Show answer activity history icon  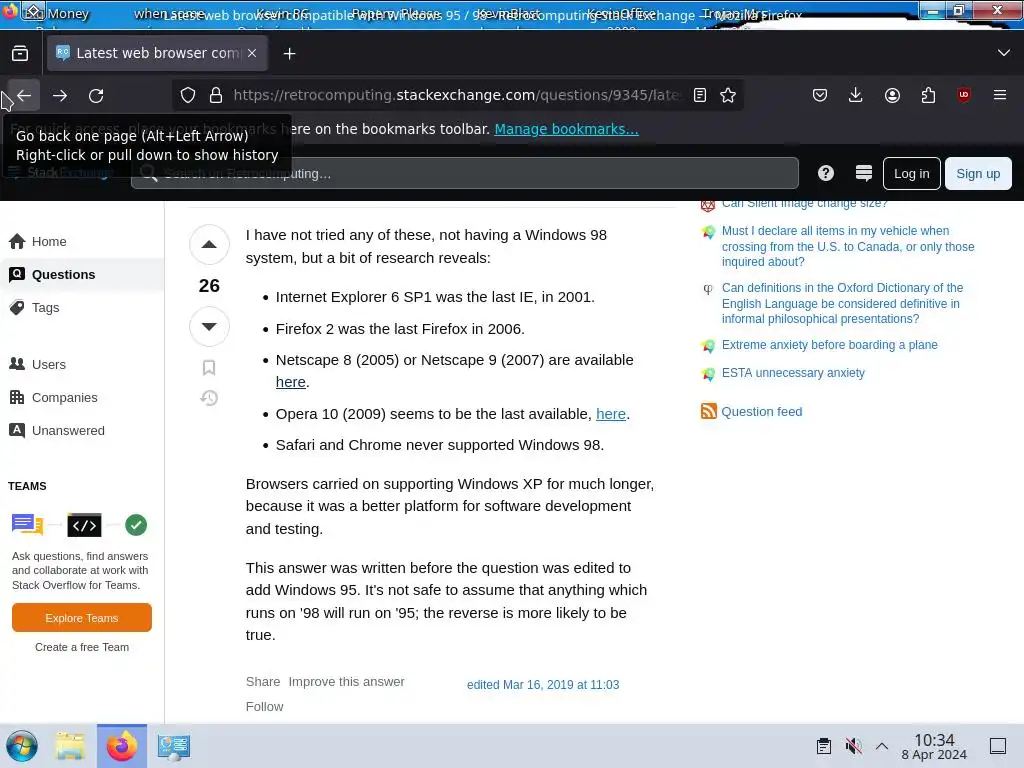tap(209, 398)
